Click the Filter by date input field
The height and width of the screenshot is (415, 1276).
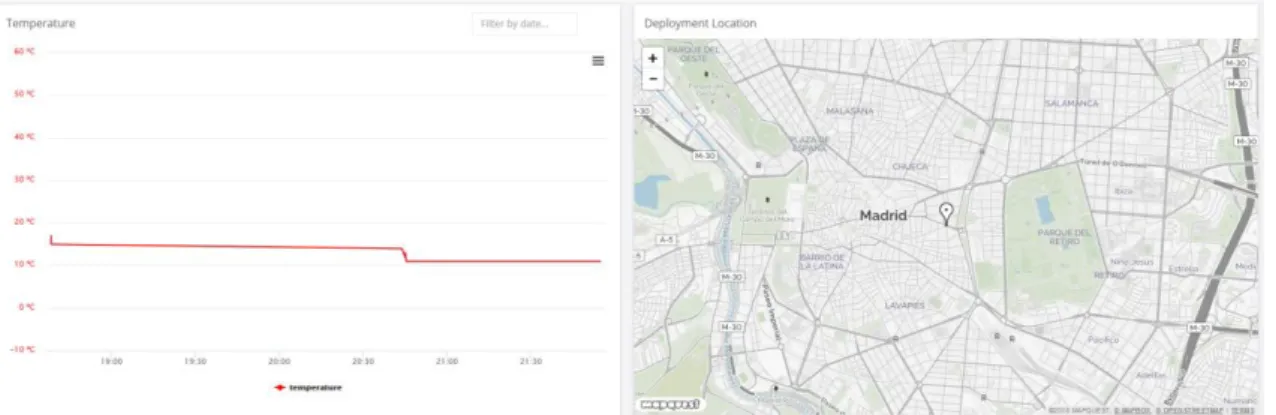tap(524, 23)
